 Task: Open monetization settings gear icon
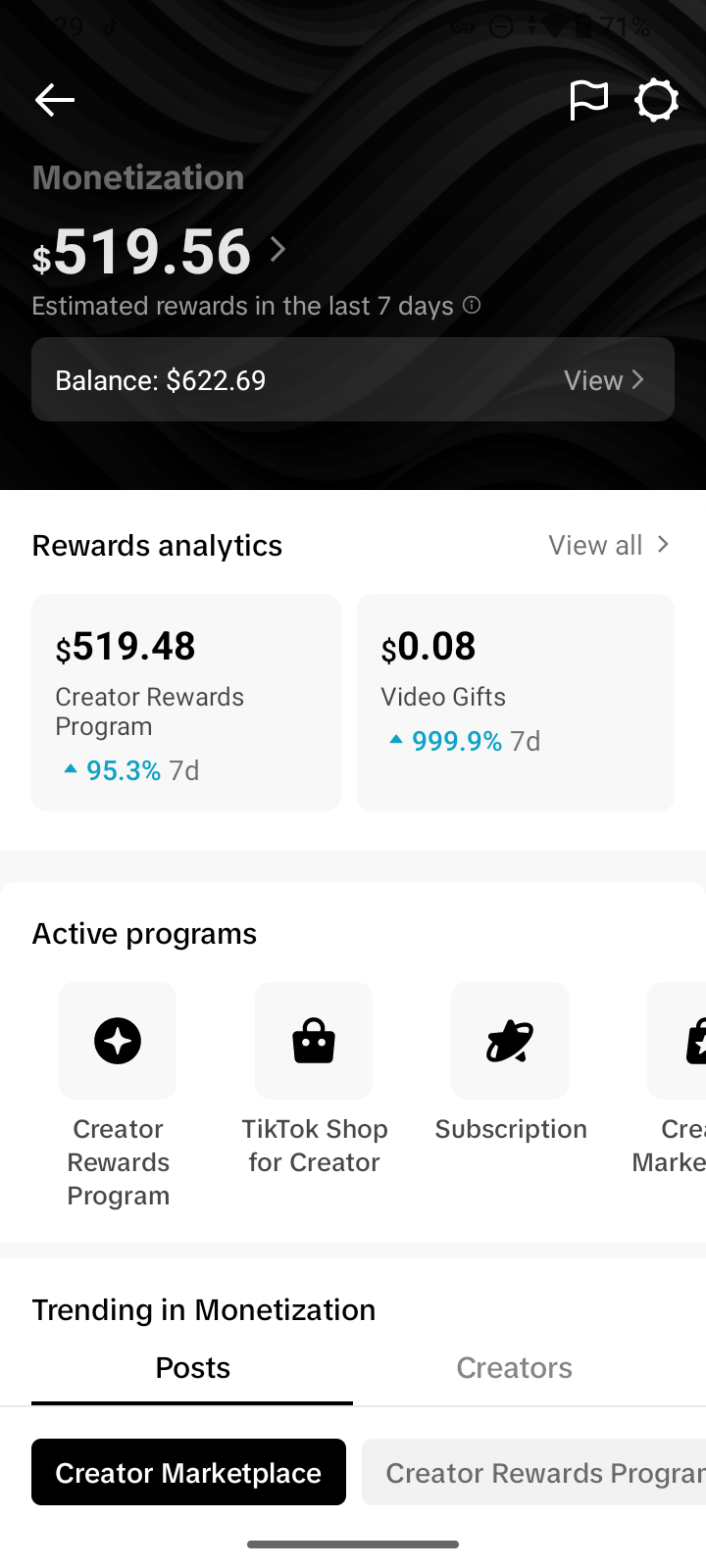coord(656,100)
